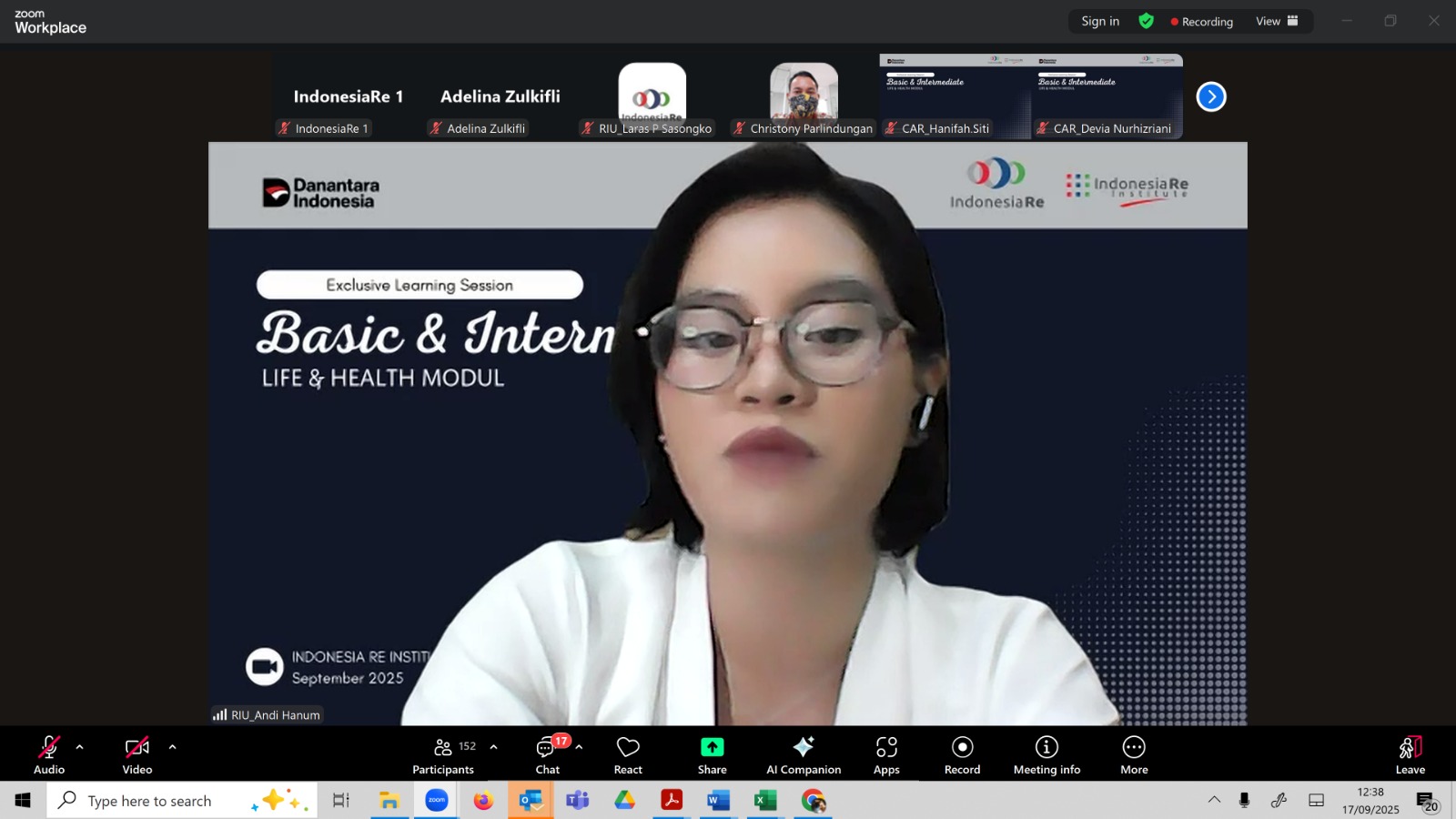This screenshot has width=1456, height=819.
Task: Click the Record button
Action: pyautogui.click(x=962, y=754)
